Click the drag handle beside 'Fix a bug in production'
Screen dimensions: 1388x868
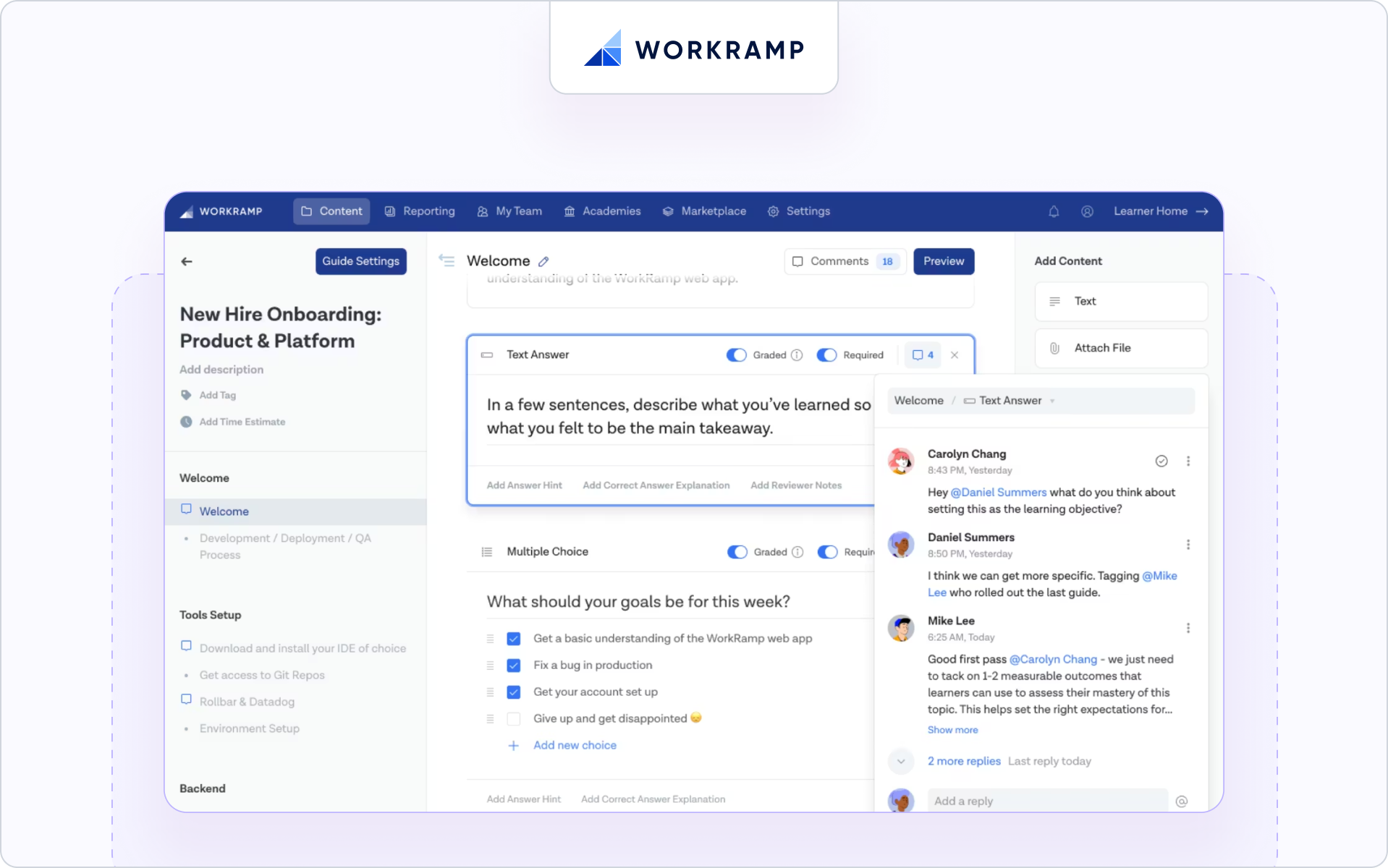tap(490, 665)
